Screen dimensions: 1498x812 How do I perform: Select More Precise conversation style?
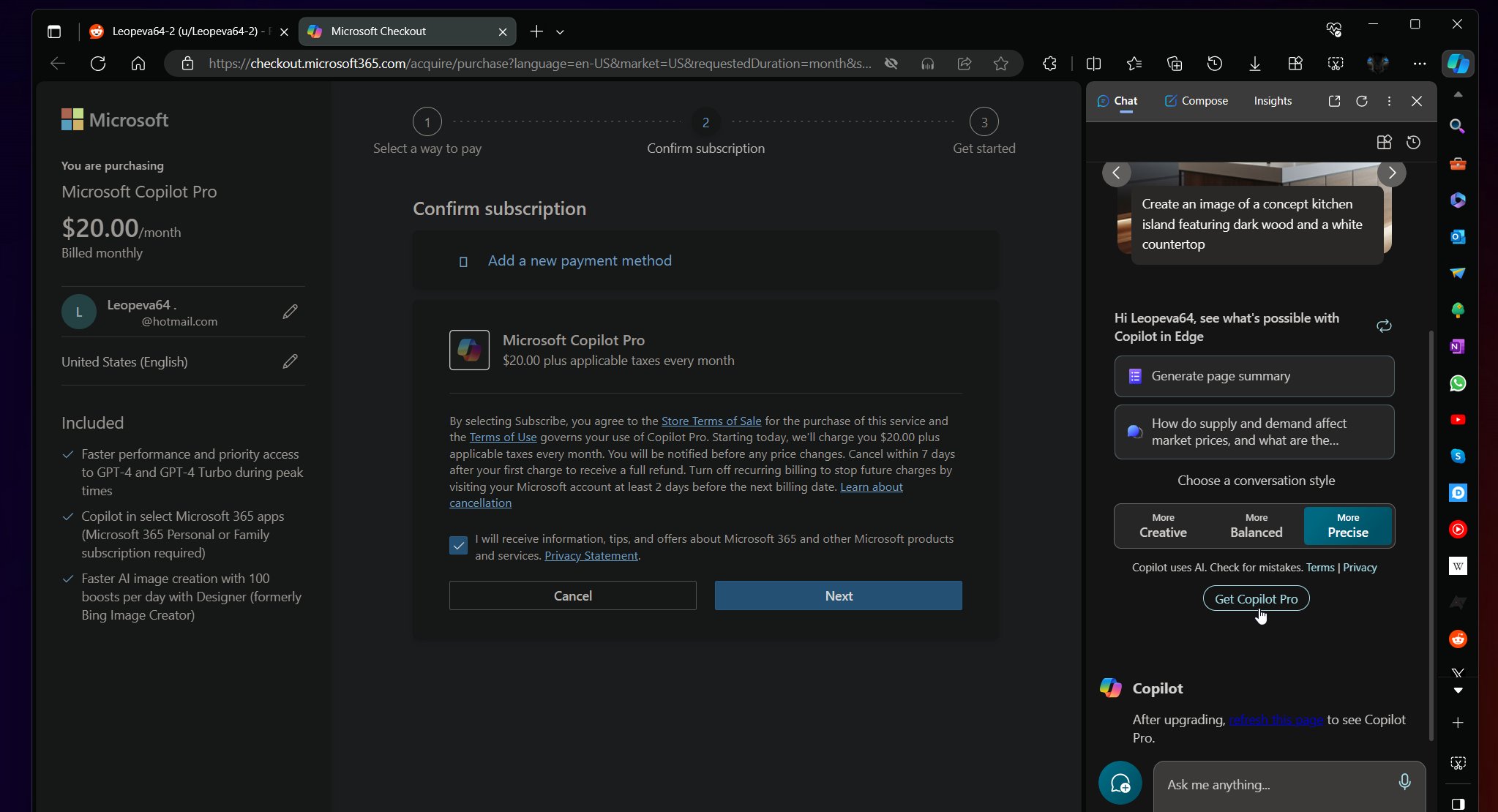1348,526
